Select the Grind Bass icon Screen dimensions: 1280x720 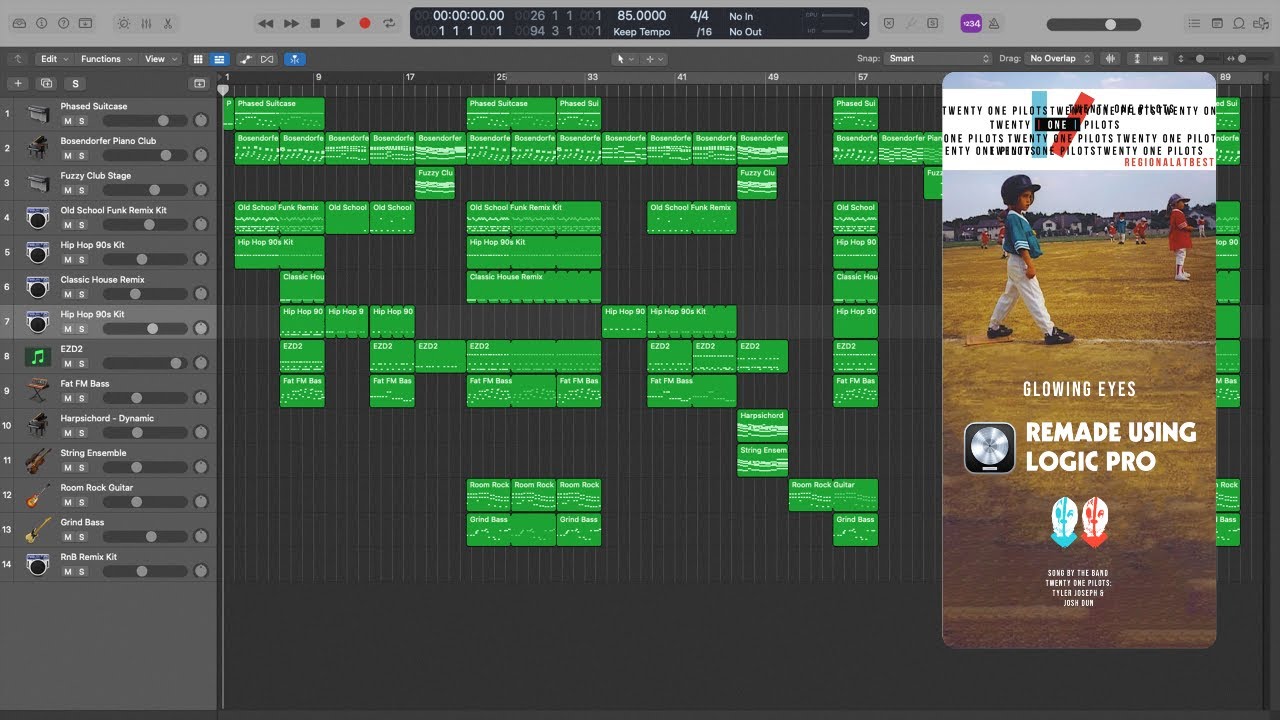(x=38, y=530)
